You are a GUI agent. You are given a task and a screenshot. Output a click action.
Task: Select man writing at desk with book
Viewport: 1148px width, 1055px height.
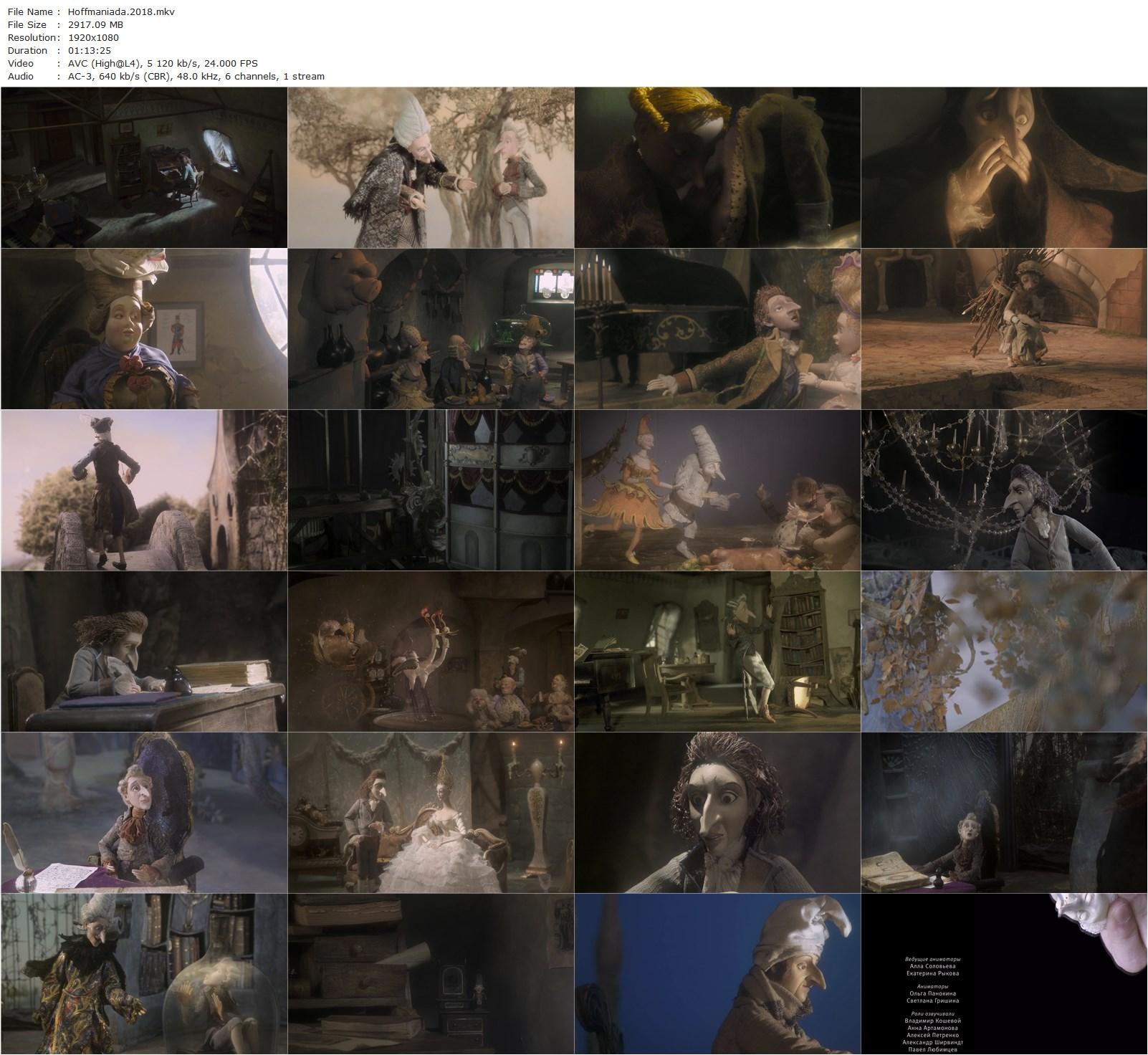144,651
